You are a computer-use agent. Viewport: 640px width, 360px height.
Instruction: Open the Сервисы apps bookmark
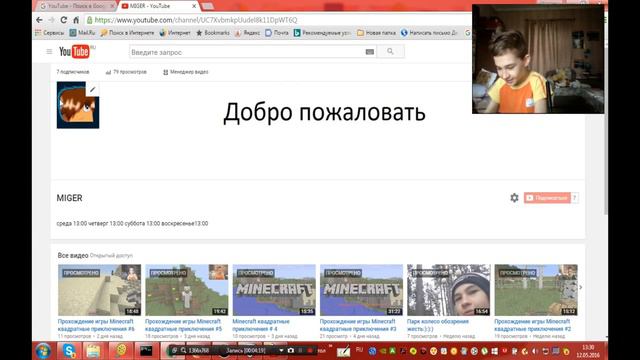coord(50,33)
